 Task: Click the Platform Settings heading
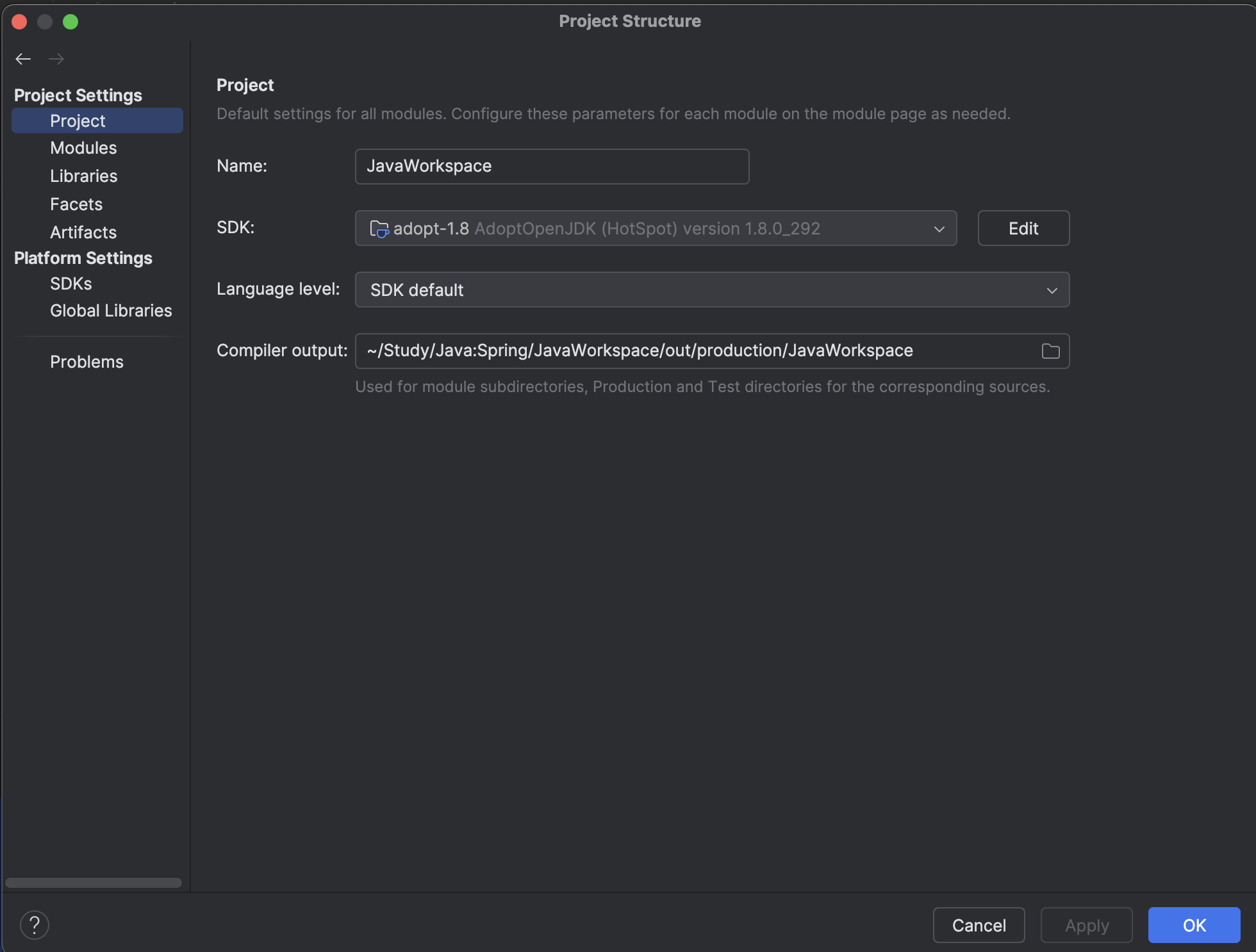tap(83, 258)
